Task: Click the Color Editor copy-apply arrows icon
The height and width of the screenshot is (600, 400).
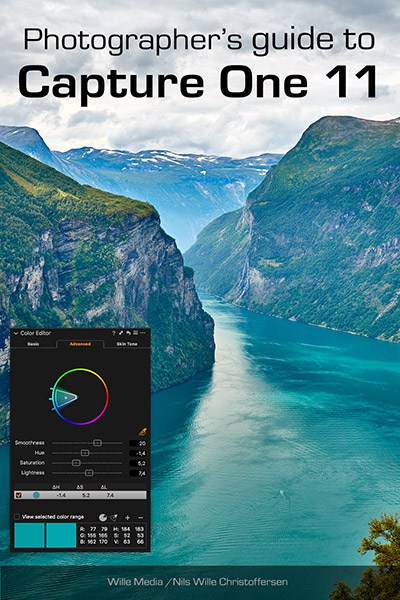Action: [121, 333]
